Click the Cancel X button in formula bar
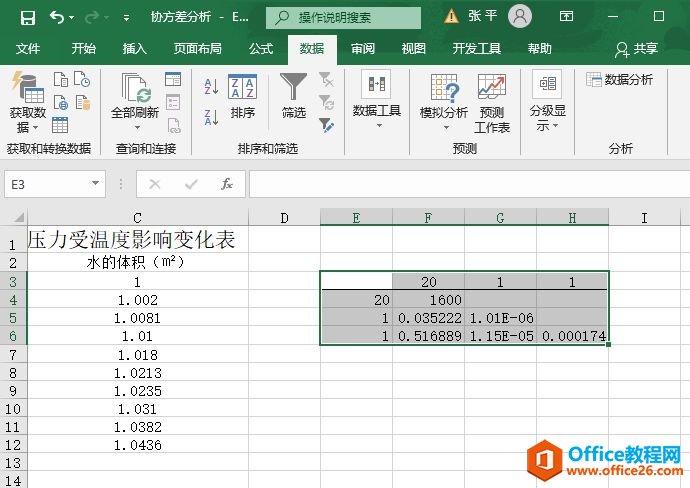This screenshot has width=690, height=488. coord(154,184)
